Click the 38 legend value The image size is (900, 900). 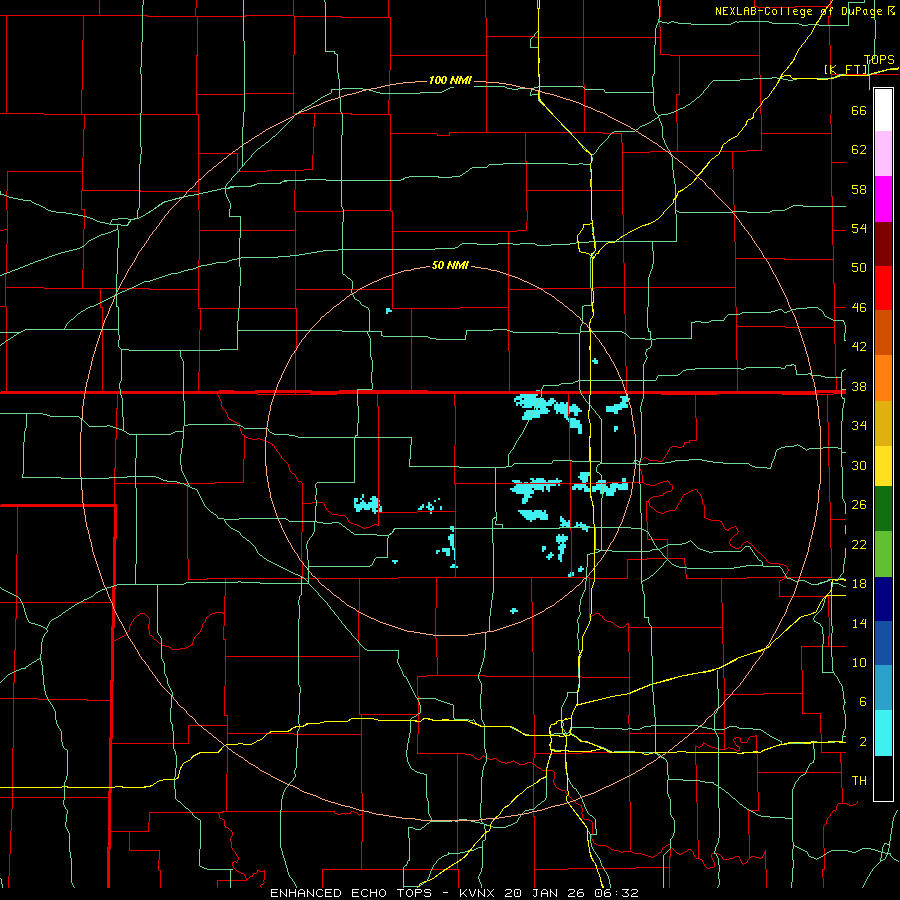click(x=859, y=387)
